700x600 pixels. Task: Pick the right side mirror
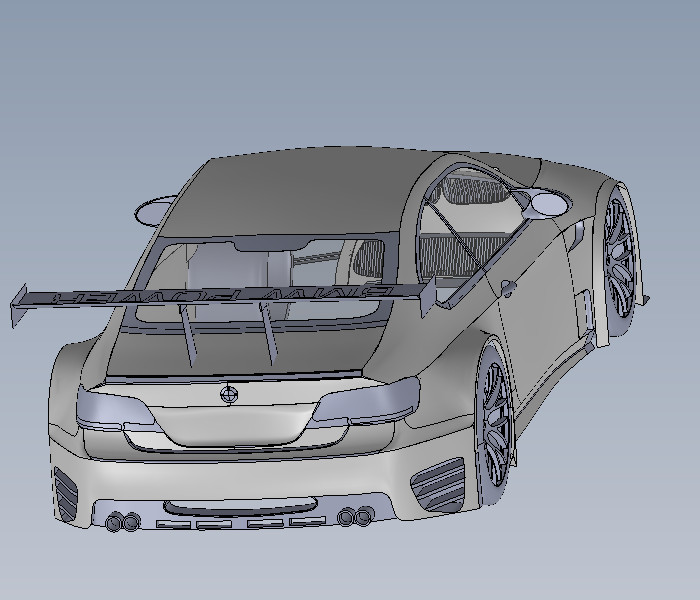[546, 203]
